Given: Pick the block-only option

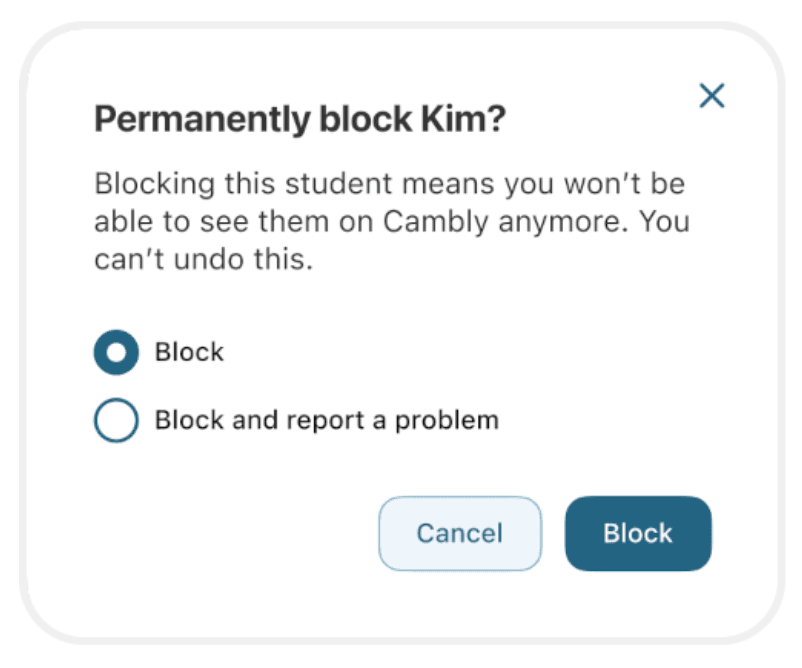Looking at the screenshot, I should click(x=116, y=353).
